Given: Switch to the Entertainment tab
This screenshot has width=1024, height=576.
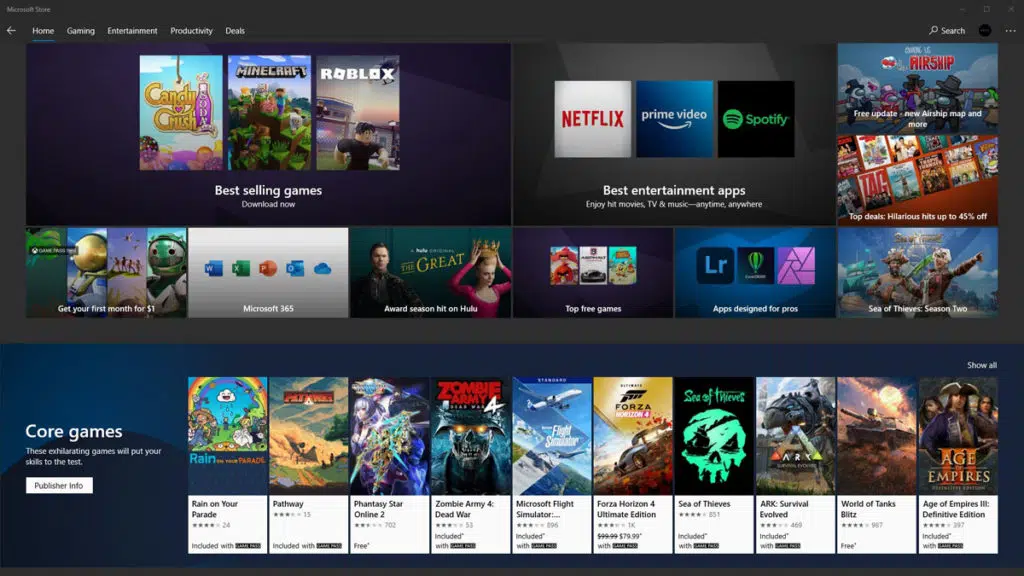Looking at the screenshot, I should (x=133, y=31).
